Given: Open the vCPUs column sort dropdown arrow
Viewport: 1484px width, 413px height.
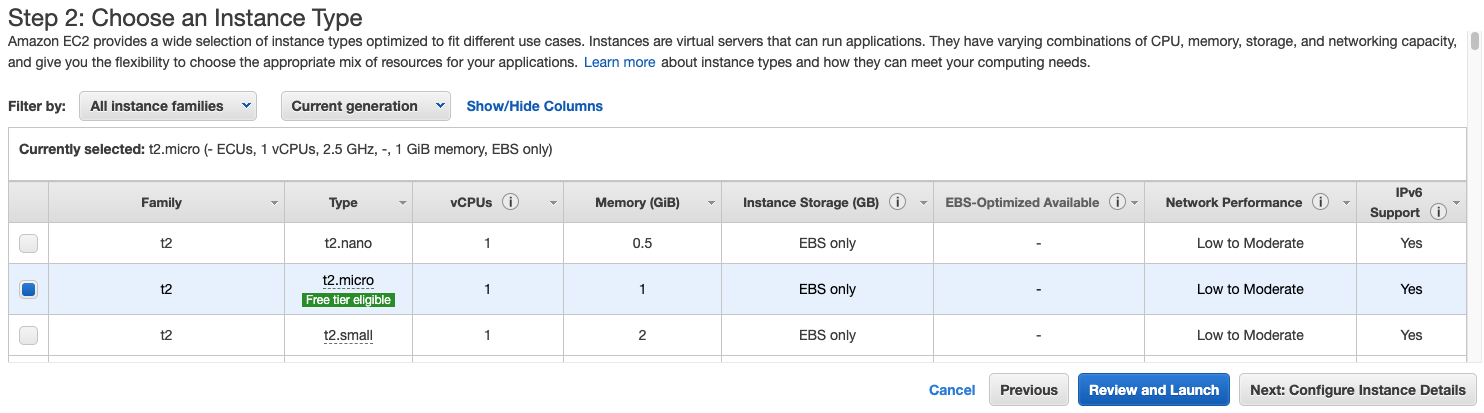Looking at the screenshot, I should 553,203.
